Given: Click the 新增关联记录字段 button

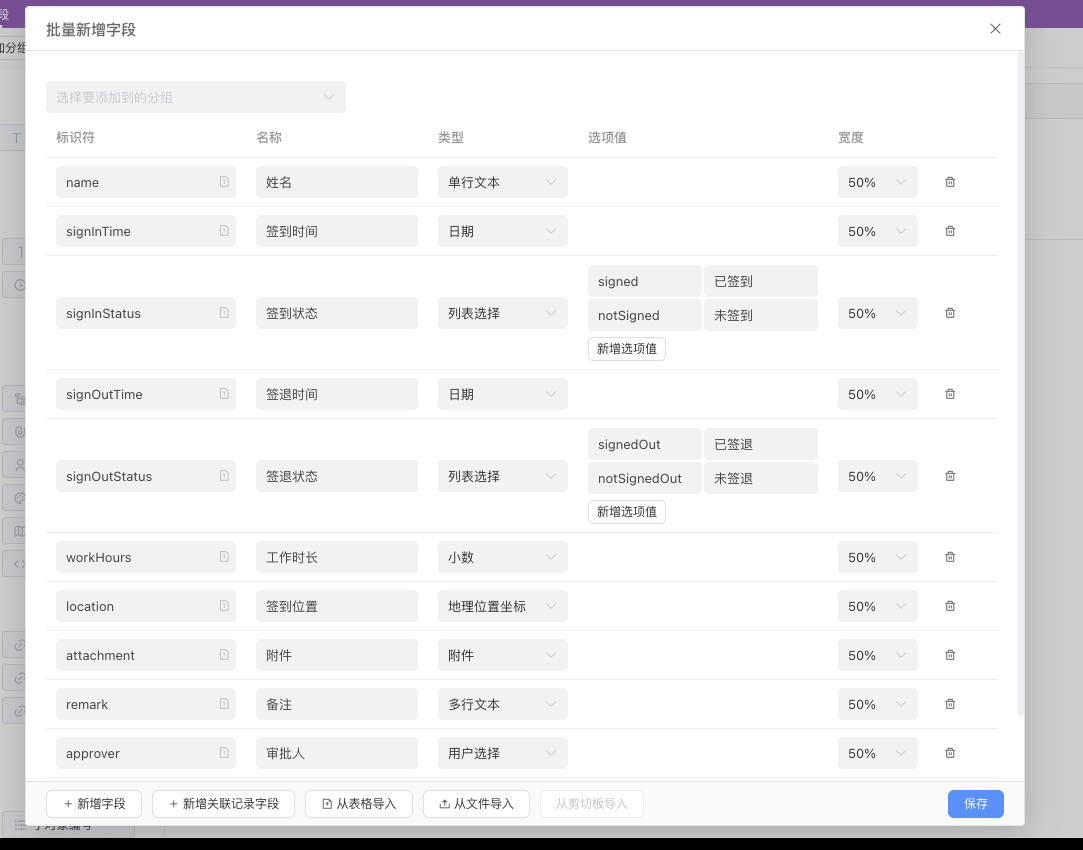Looking at the screenshot, I should (x=222, y=804).
